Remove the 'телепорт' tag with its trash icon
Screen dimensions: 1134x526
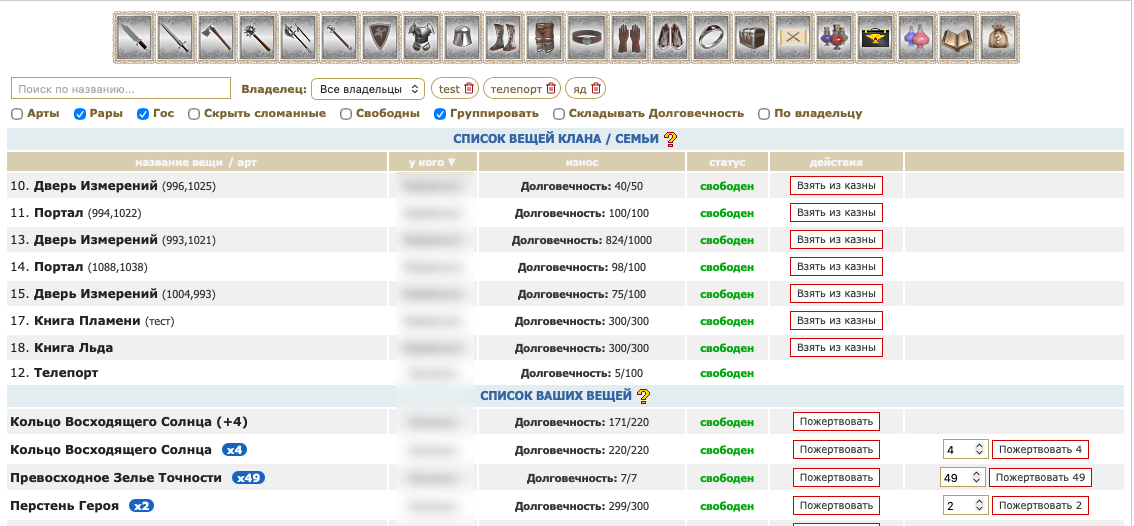(551, 88)
